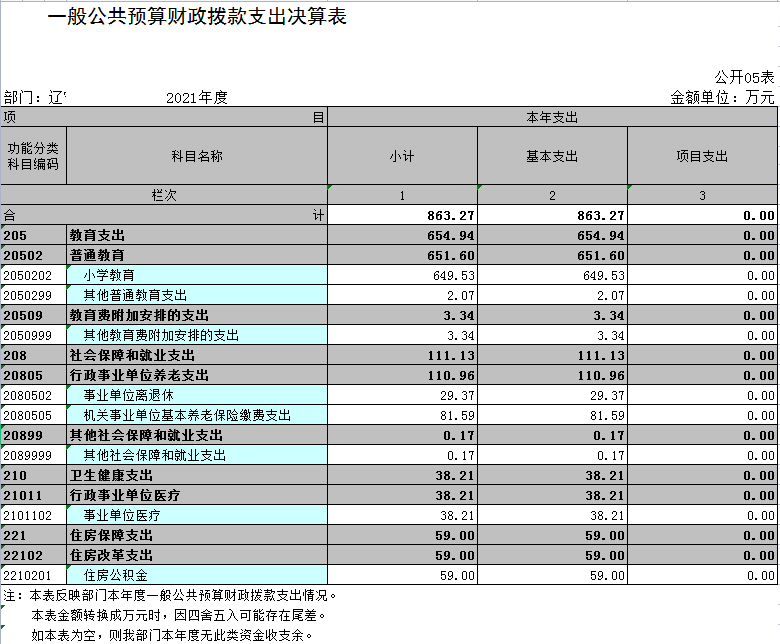Click the 本年支出 header cell
The height and width of the screenshot is (644, 780).
(552, 117)
